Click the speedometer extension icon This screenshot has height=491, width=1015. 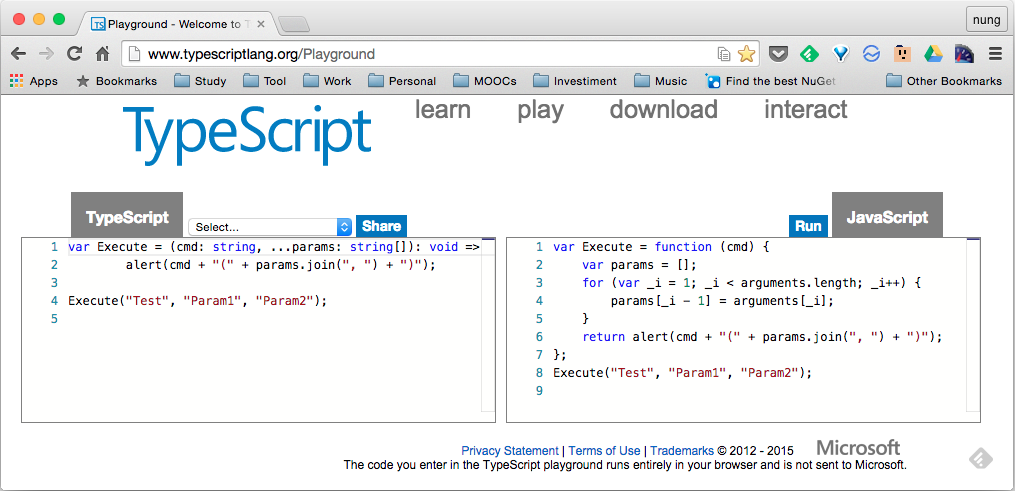coord(964,54)
